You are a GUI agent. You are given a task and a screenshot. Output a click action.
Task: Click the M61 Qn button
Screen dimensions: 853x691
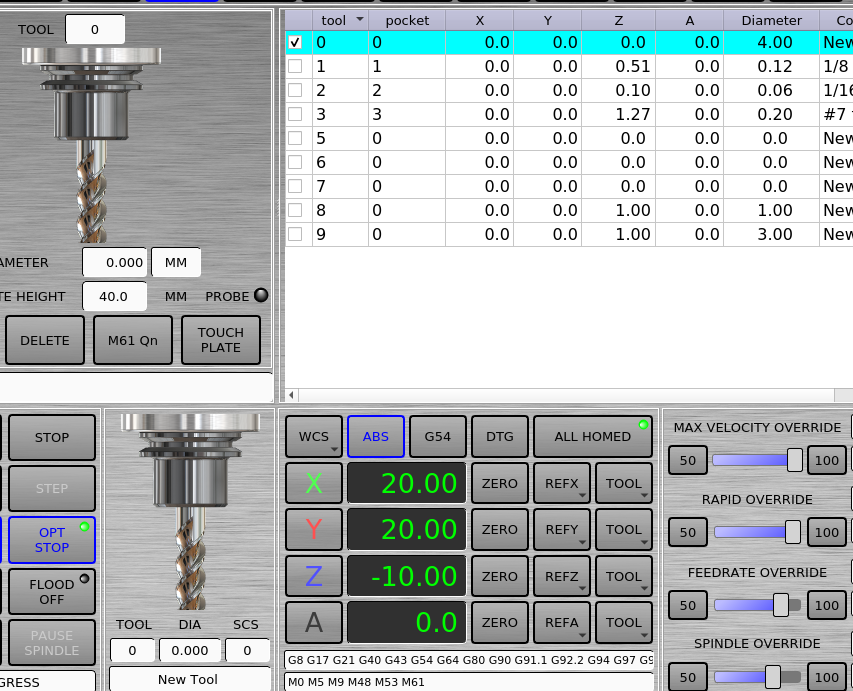(133, 340)
